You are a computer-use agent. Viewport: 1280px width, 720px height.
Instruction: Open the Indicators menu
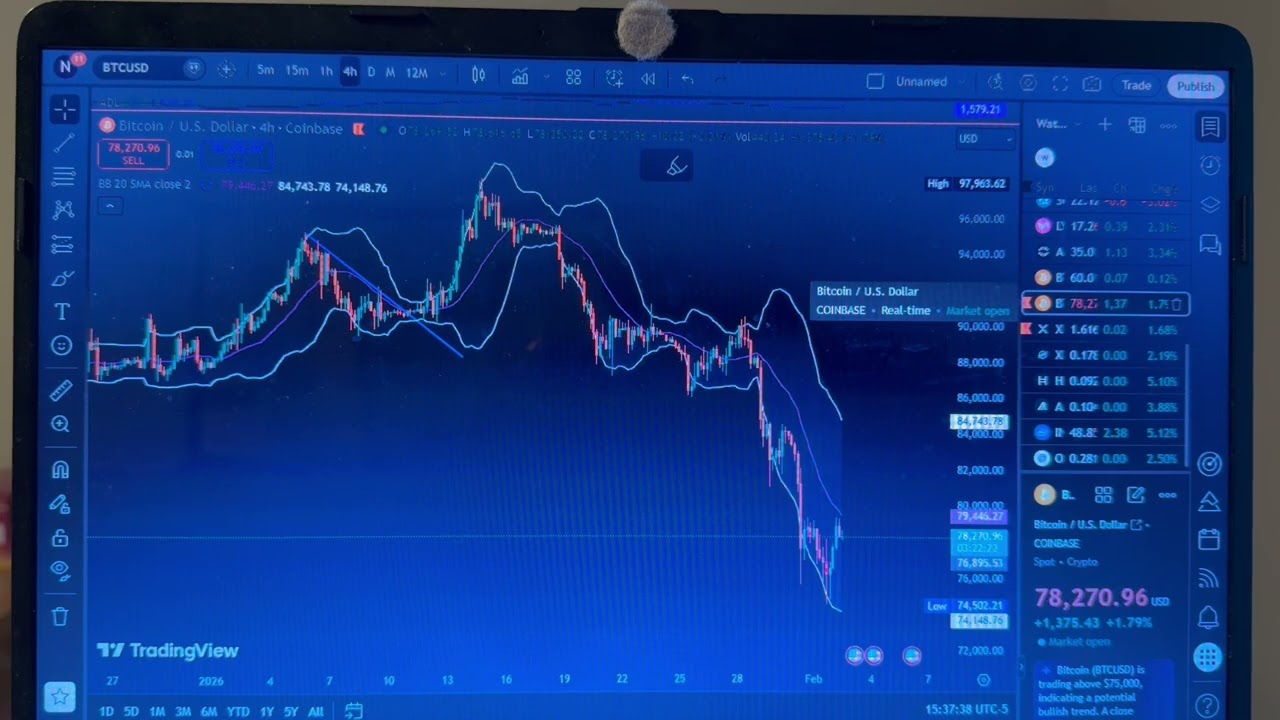(520, 76)
